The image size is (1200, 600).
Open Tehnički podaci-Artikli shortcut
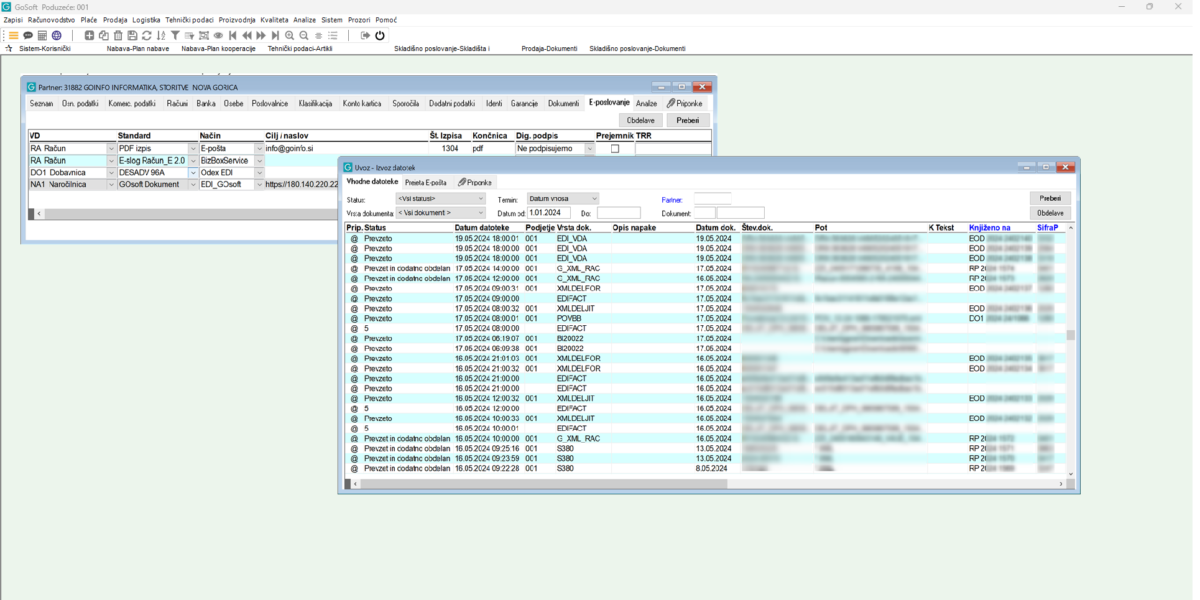[300, 48]
